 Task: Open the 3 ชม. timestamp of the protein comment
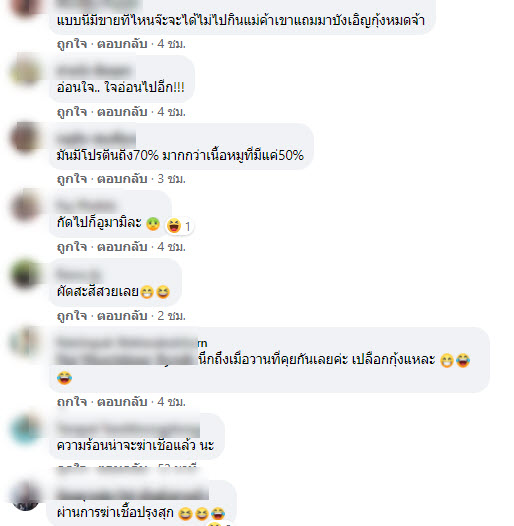click(171, 179)
